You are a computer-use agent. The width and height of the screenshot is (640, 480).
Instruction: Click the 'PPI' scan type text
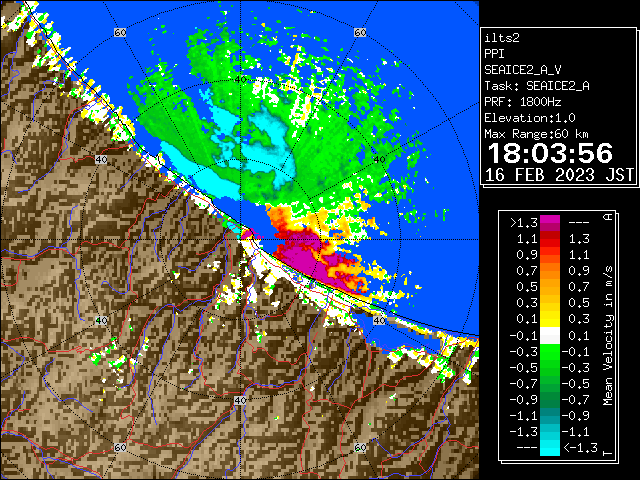494,54
